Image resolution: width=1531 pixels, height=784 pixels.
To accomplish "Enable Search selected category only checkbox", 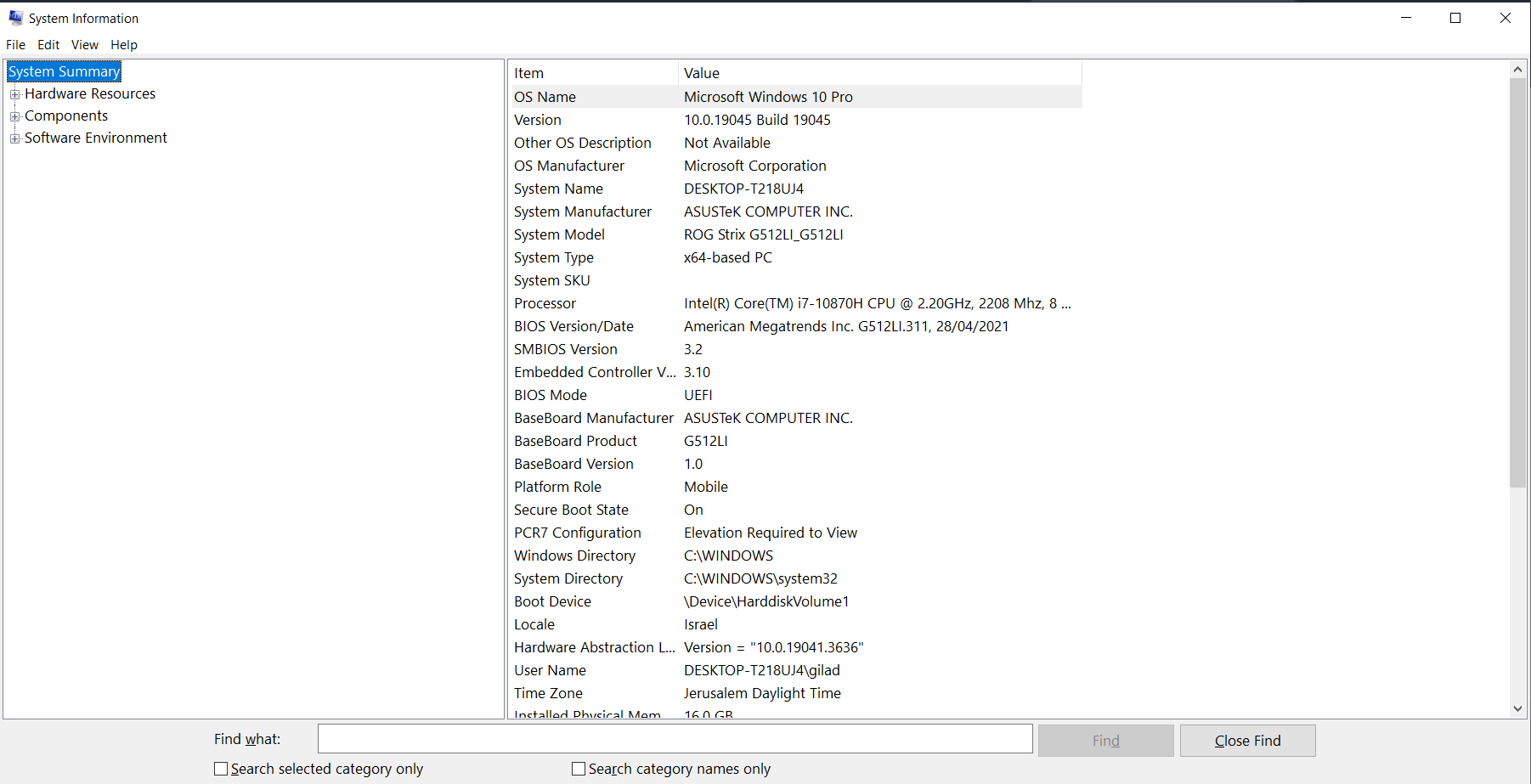I will 221,769.
